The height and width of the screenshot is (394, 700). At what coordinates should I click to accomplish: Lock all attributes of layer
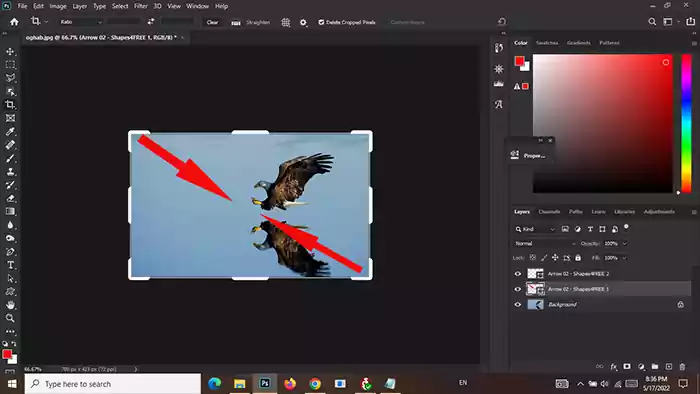[578, 257]
